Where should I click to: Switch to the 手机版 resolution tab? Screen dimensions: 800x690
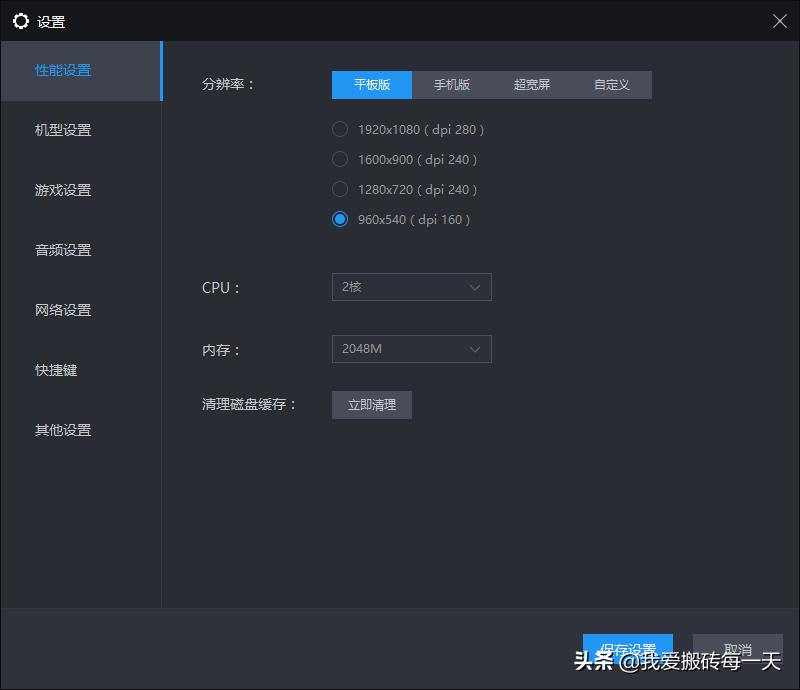(453, 85)
